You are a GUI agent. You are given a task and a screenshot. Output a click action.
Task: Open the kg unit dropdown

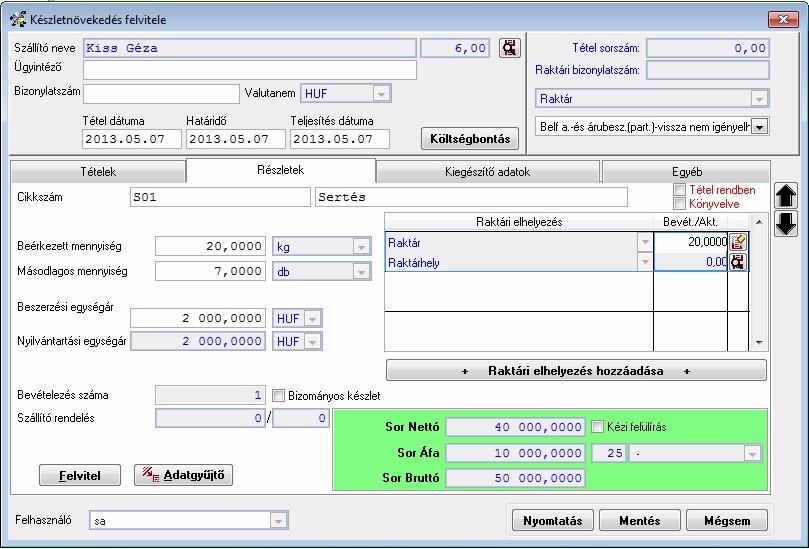point(362,247)
